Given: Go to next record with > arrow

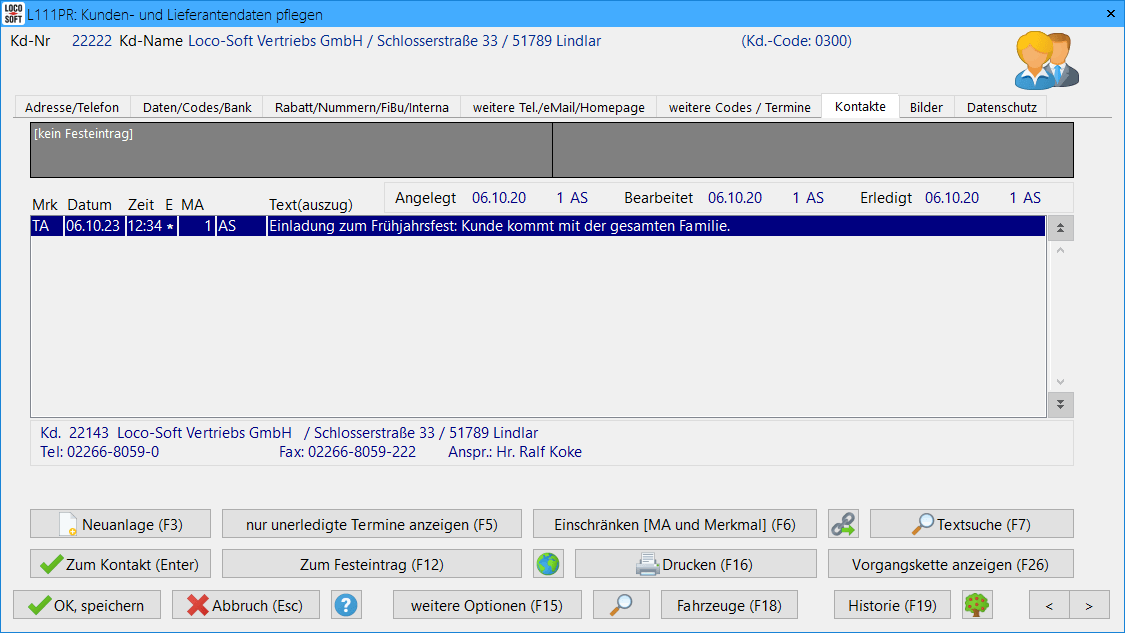Looking at the screenshot, I should click(x=1089, y=605).
